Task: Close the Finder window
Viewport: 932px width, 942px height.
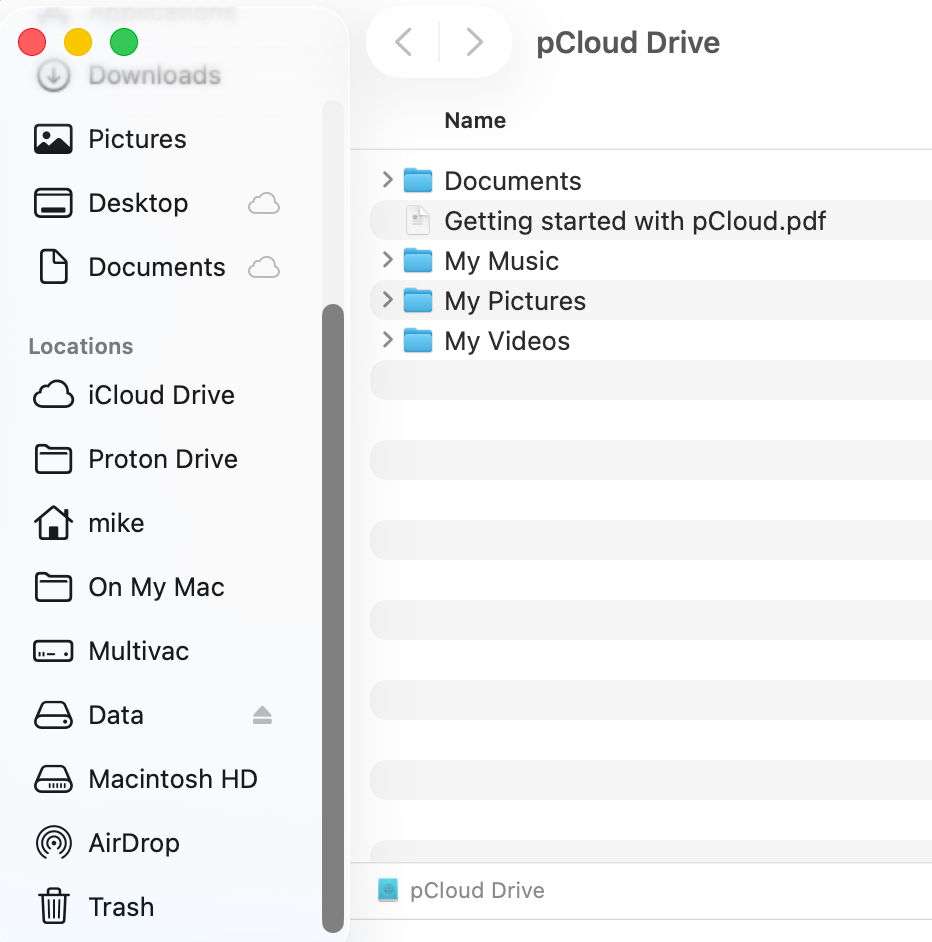Action: pos(32,42)
